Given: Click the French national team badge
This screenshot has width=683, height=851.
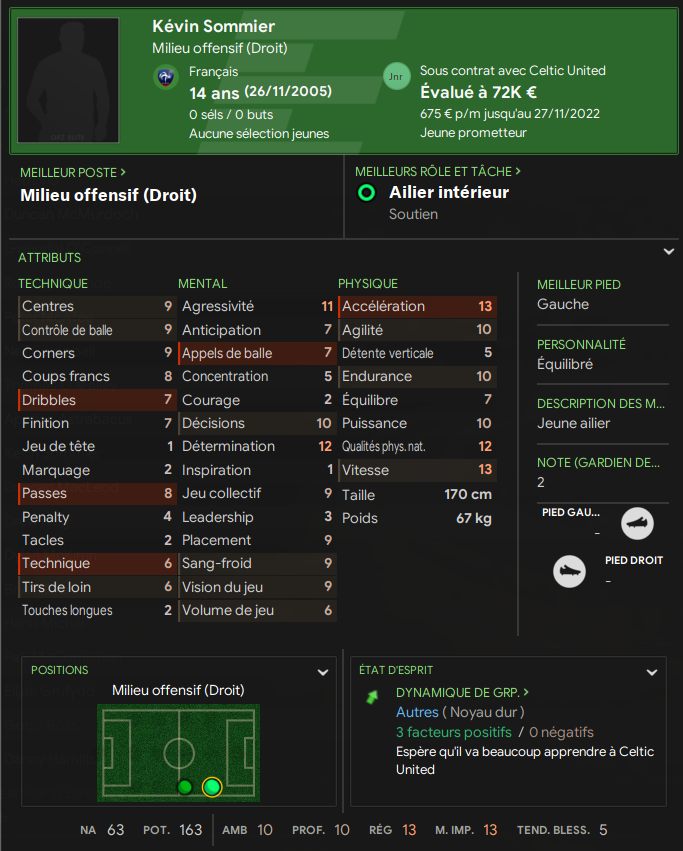Looking at the screenshot, I should (x=166, y=78).
